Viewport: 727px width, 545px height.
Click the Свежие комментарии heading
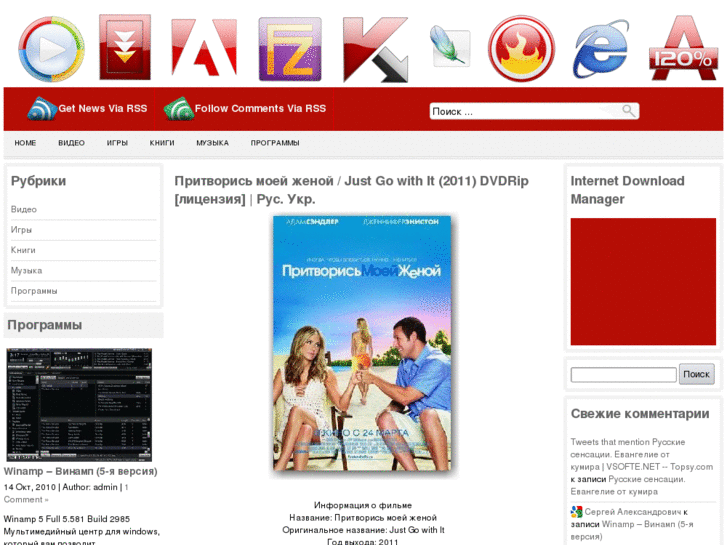640,414
